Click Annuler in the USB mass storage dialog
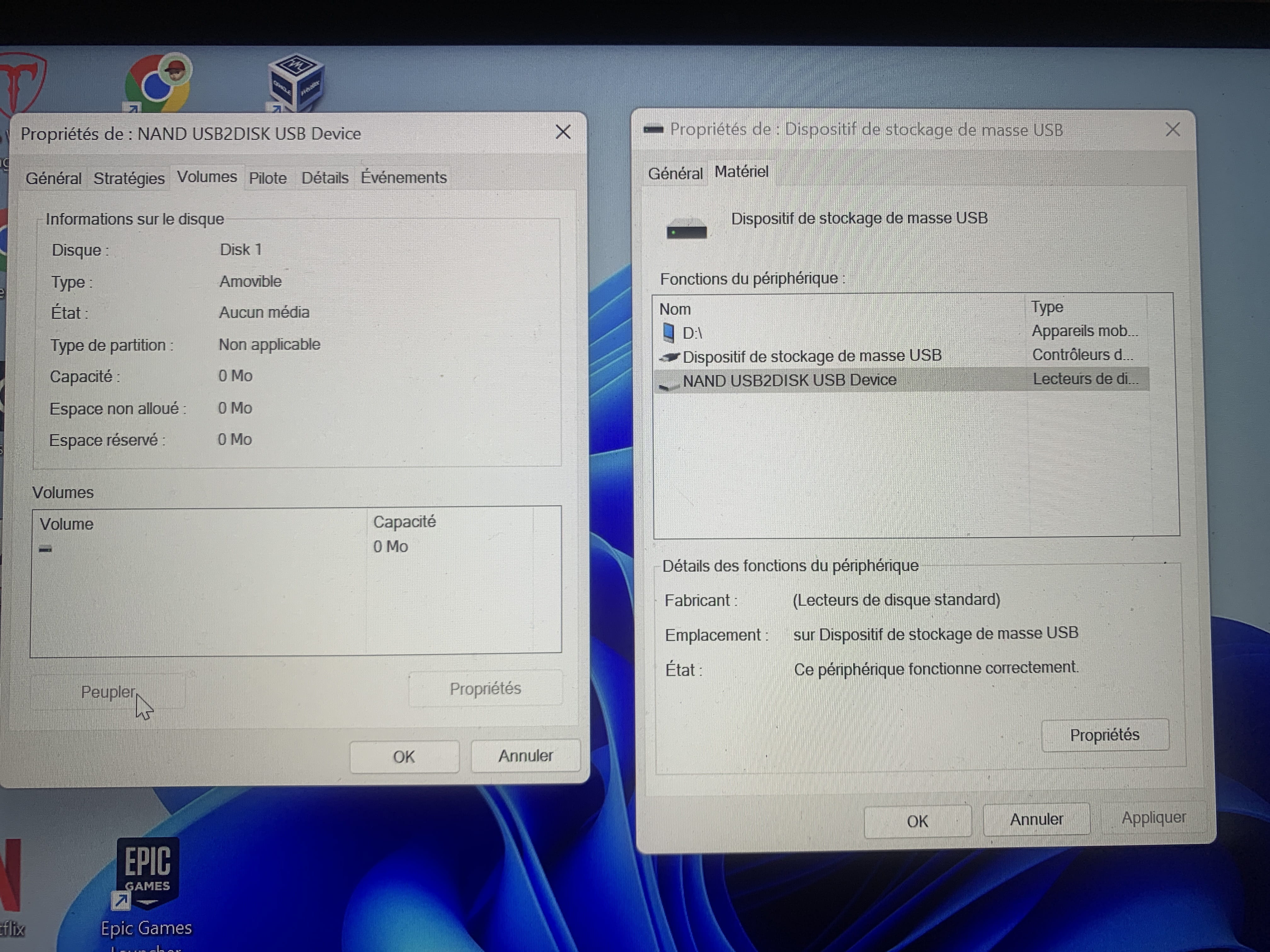1270x952 pixels. tap(1036, 819)
